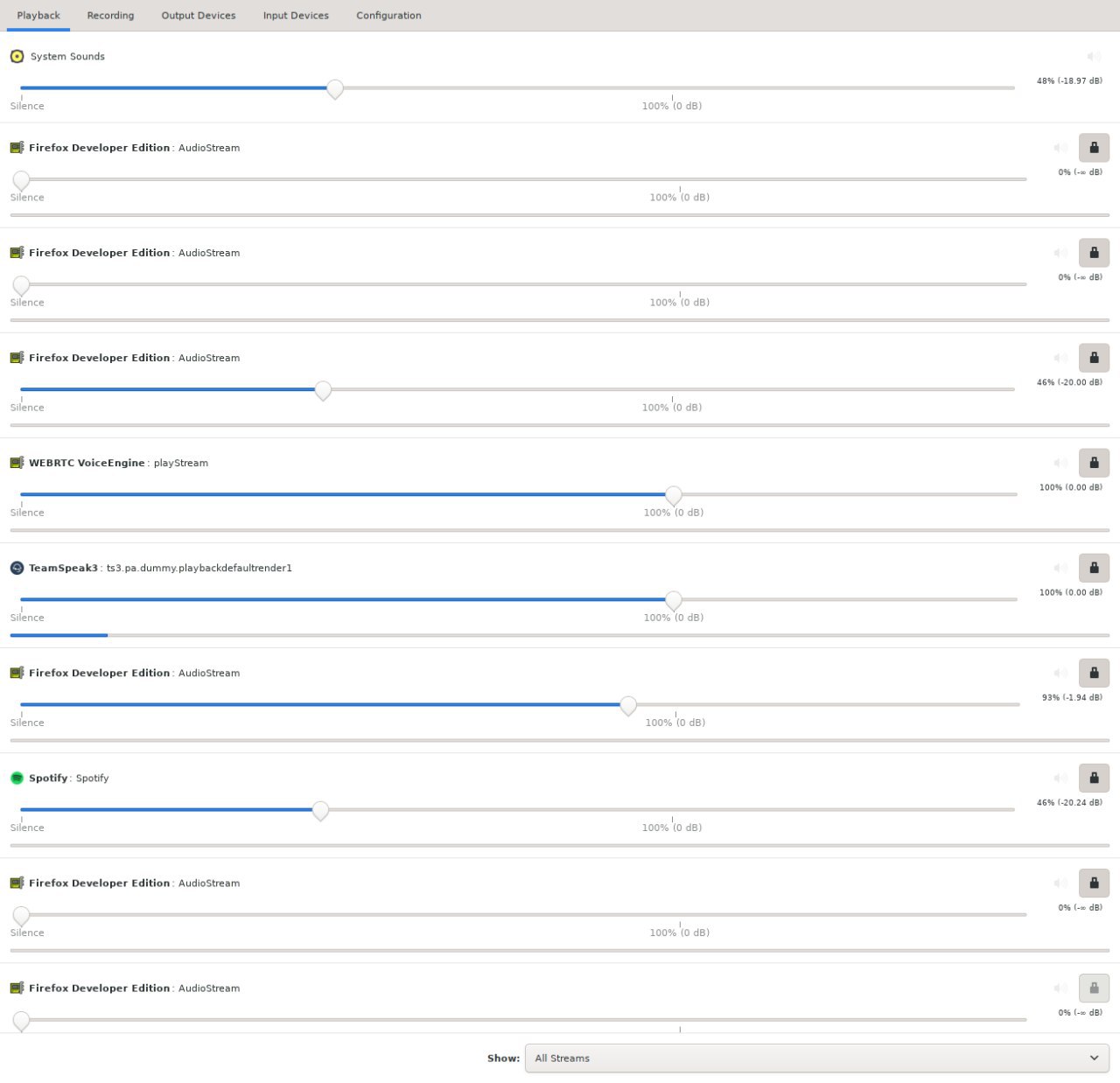This screenshot has height=1083, width=1120.
Task: Lock channels on the 93% Firefox stream
Action: [x=1094, y=673]
